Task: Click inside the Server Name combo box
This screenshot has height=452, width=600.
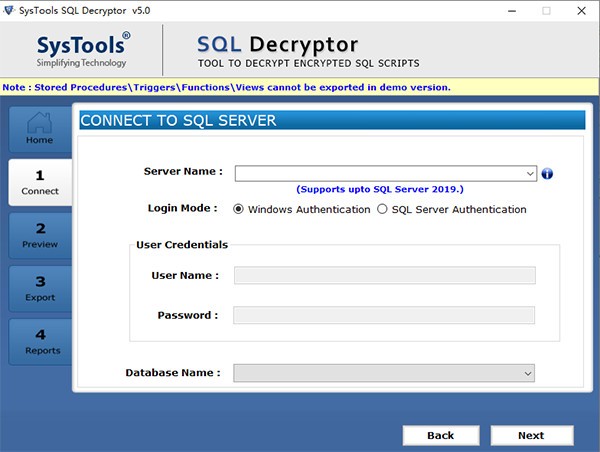Action: coord(378,174)
